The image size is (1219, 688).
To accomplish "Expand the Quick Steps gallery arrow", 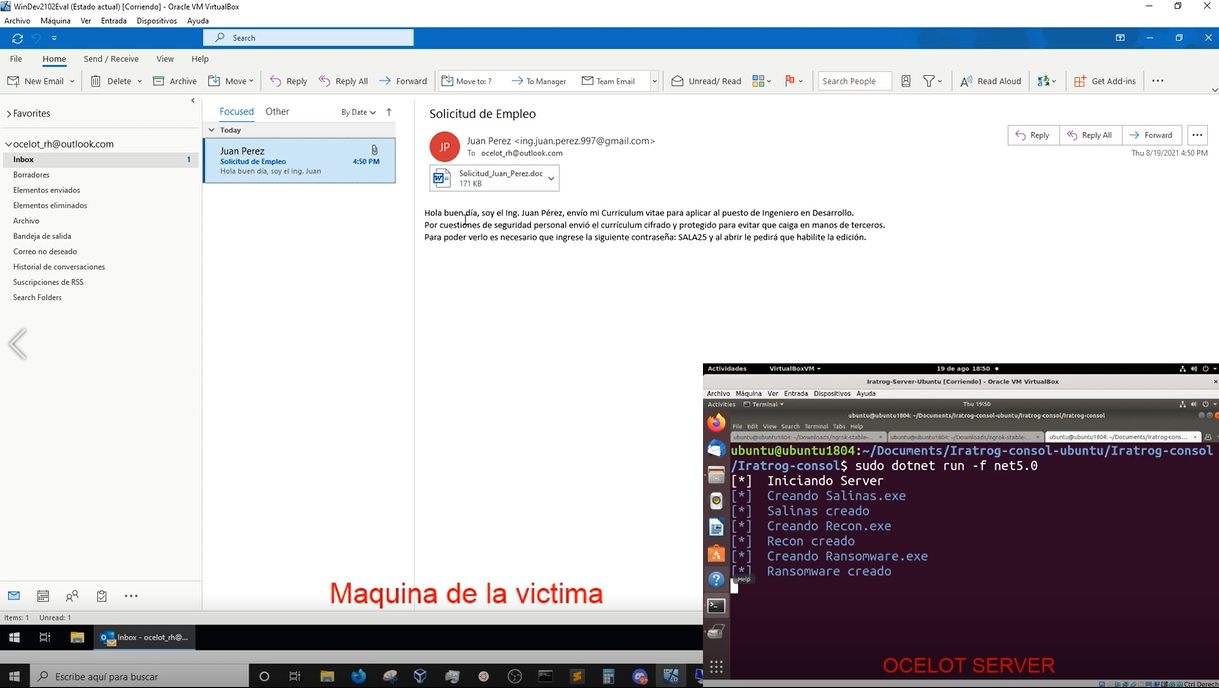I will click(655, 81).
